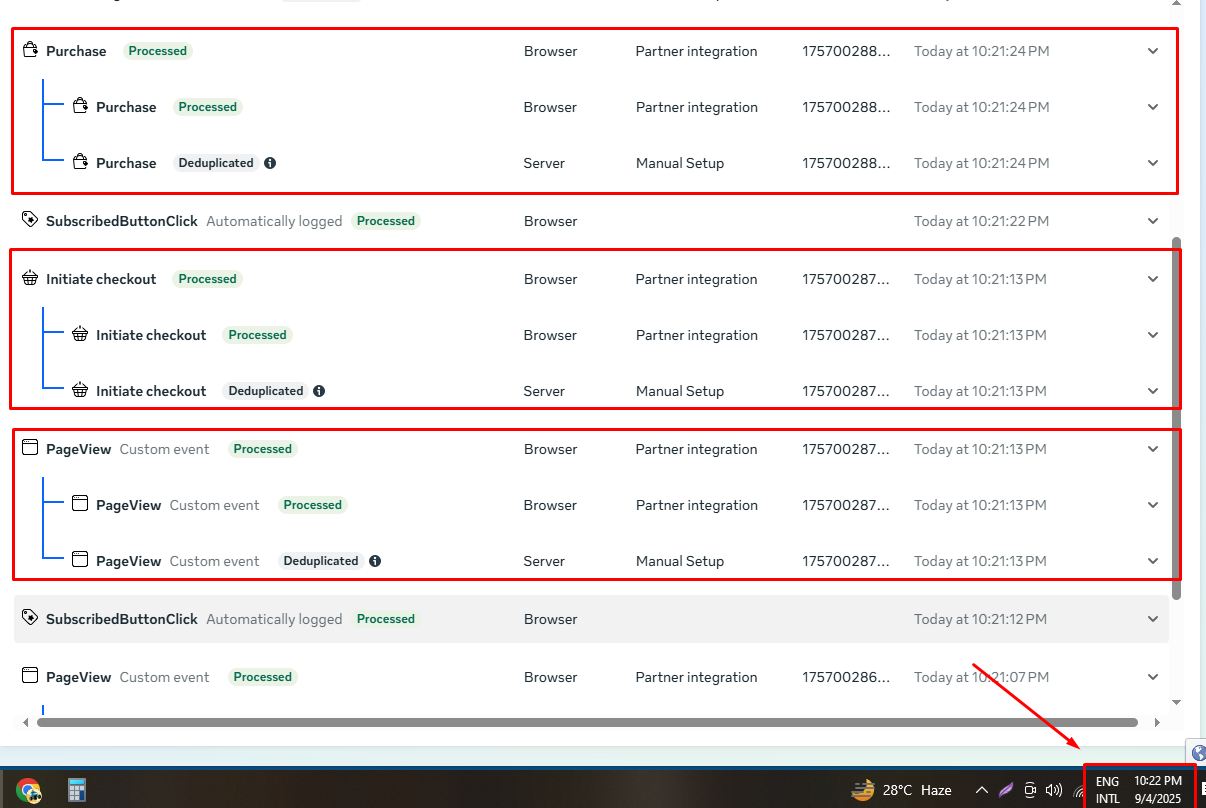This screenshot has height=808, width=1206.
Task: Expand SubscribedButtonClick 10:21:22 PM row details
Action: point(1153,221)
